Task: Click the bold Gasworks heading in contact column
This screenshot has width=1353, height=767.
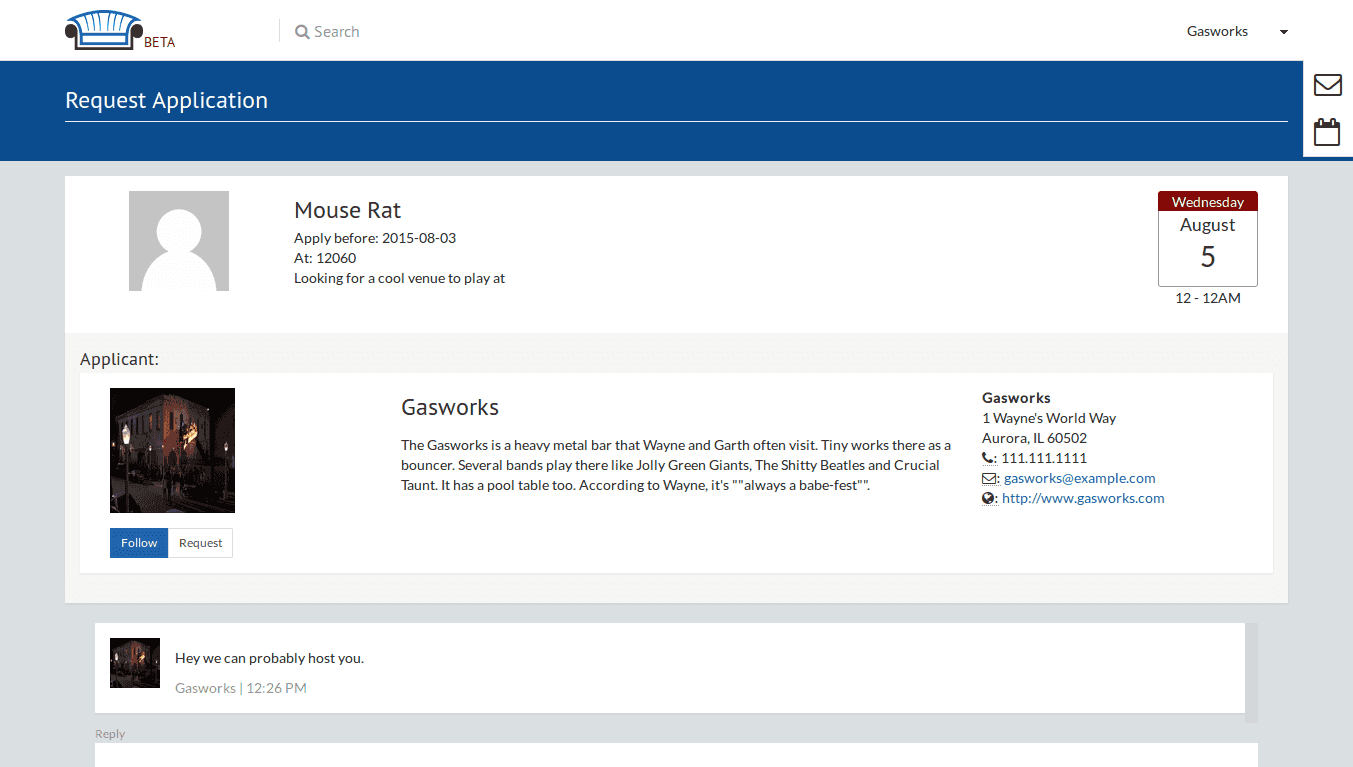Action: 1016,398
